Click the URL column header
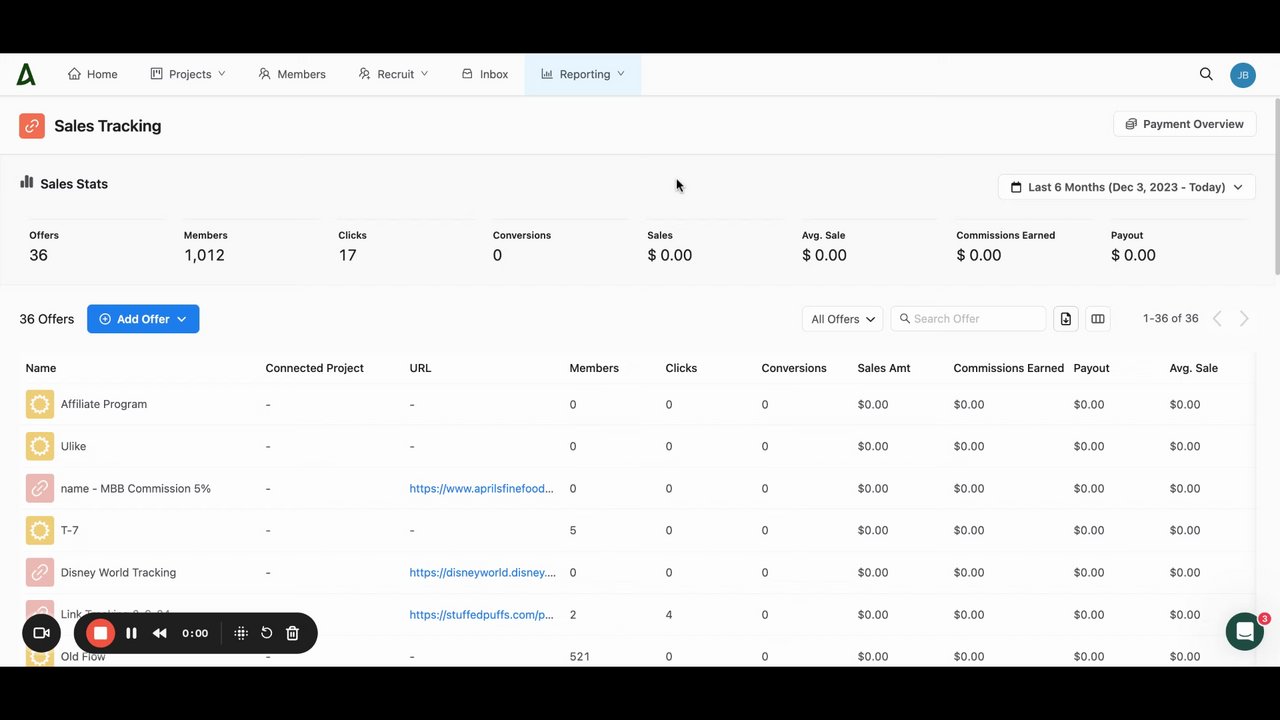The image size is (1280, 720). tap(420, 368)
